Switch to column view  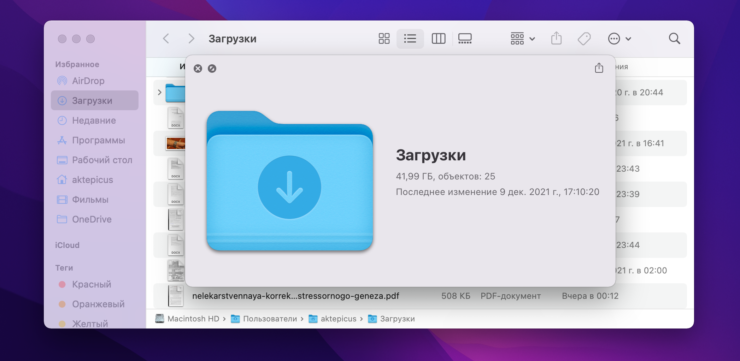(x=438, y=39)
